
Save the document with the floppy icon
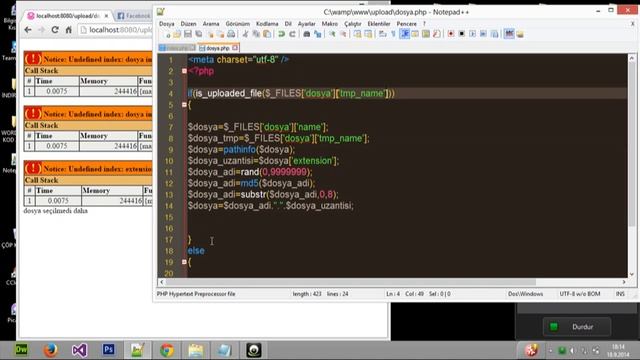pos(188,34)
